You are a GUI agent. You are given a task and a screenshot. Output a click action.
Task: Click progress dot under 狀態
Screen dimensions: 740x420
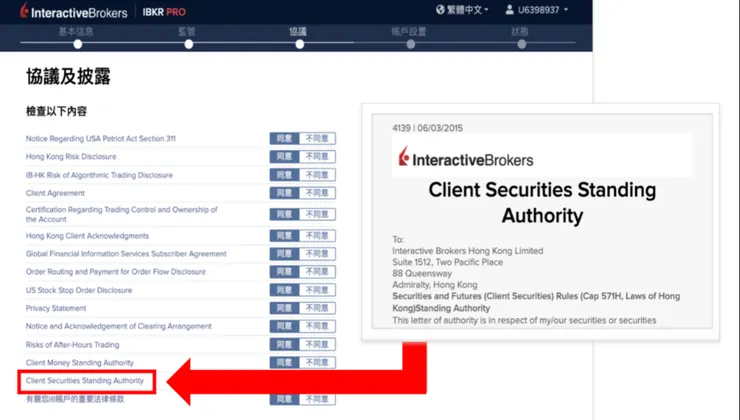[521, 44]
